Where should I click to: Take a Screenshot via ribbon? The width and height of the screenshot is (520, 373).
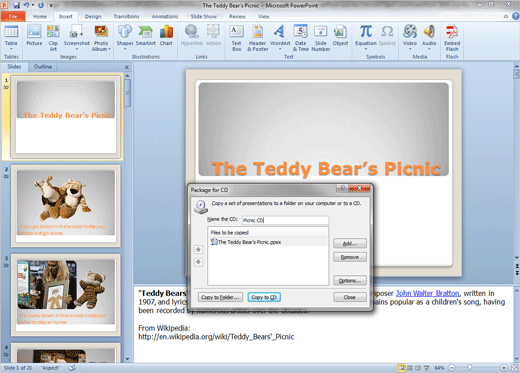[76, 38]
